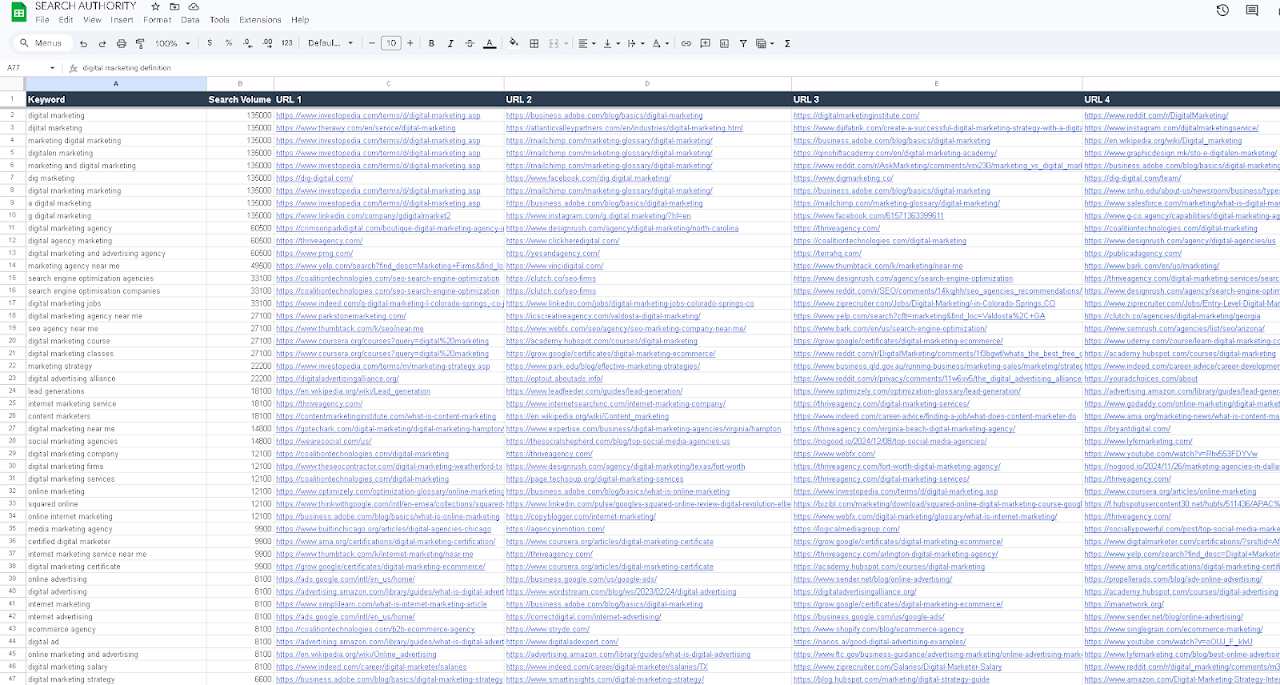
Task: Toggle Bold formatting
Action: [431, 43]
